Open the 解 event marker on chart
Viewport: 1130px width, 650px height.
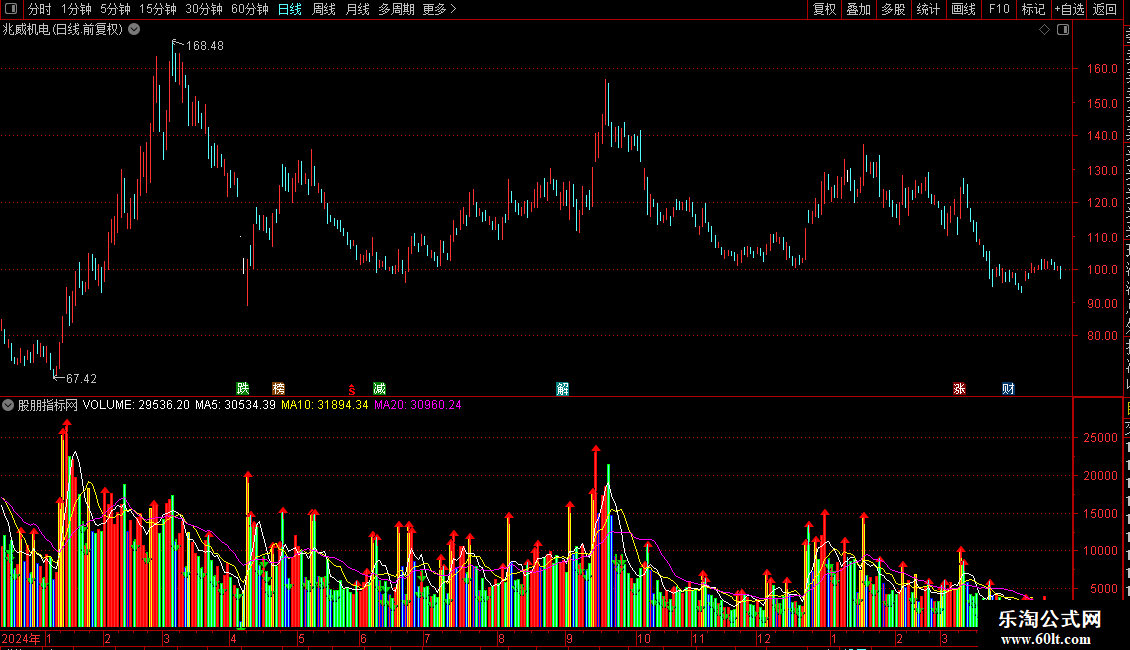click(x=563, y=388)
